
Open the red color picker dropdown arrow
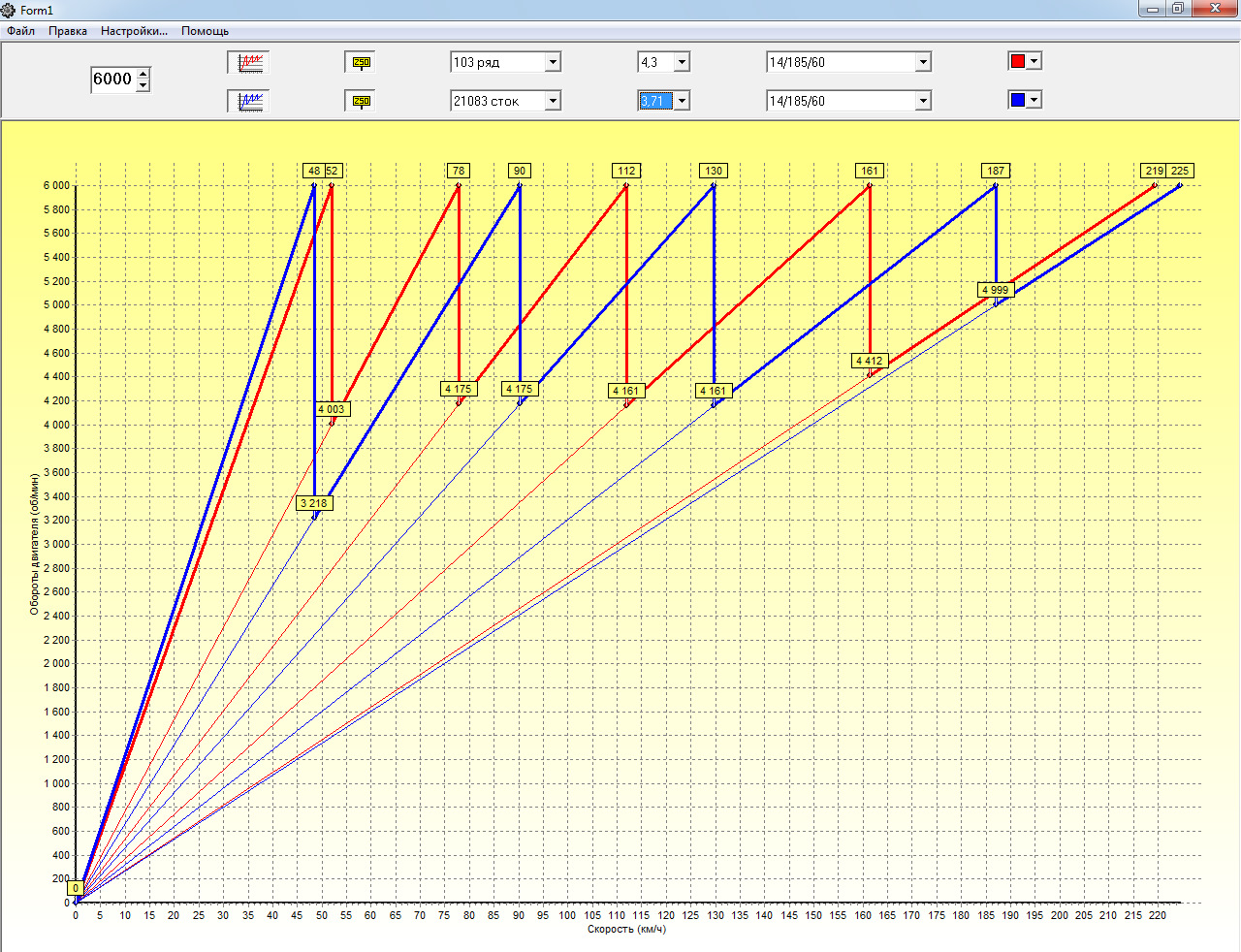point(1034,61)
